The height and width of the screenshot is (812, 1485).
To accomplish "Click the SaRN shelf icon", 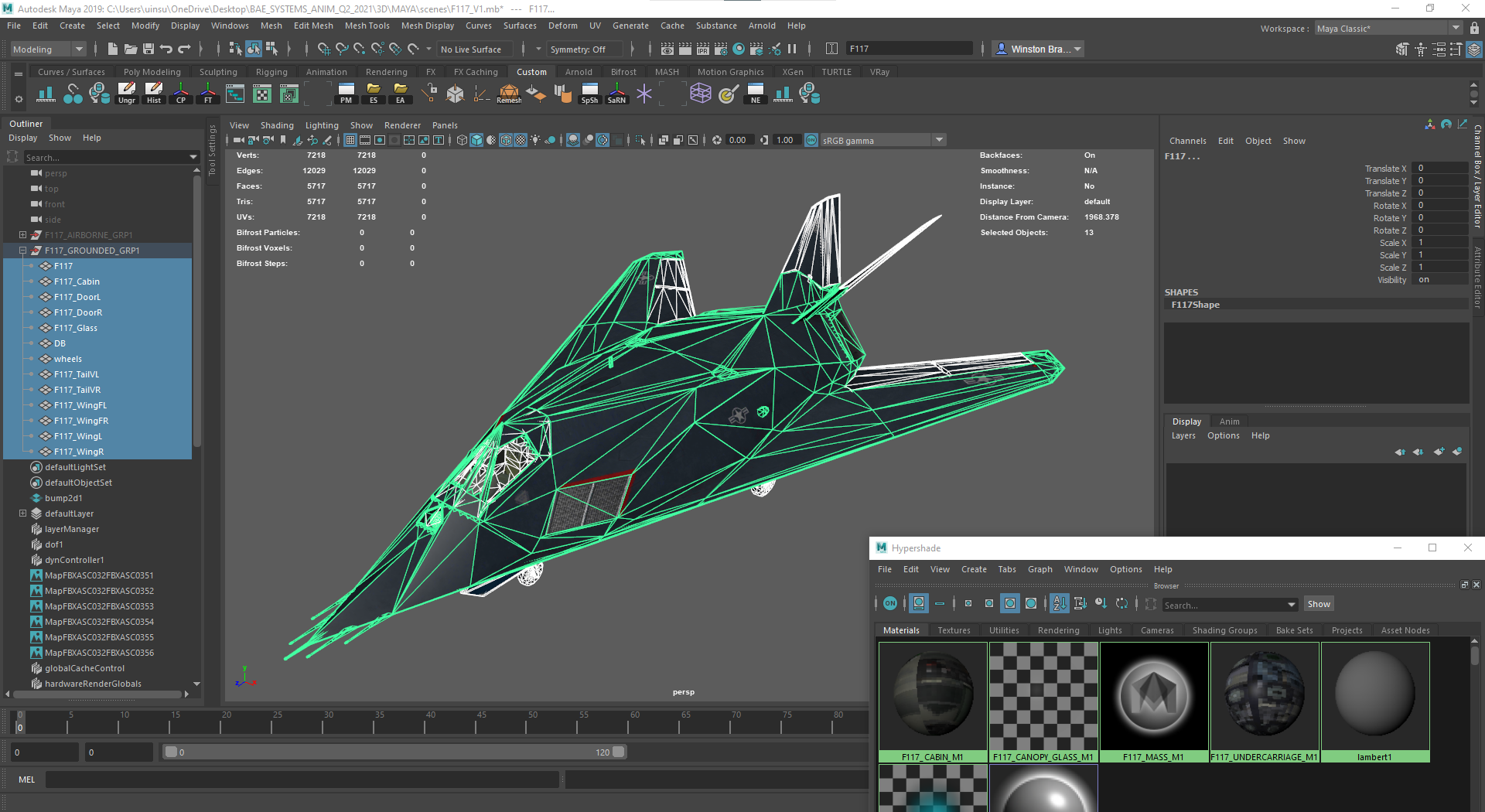I will coord(616,94).
